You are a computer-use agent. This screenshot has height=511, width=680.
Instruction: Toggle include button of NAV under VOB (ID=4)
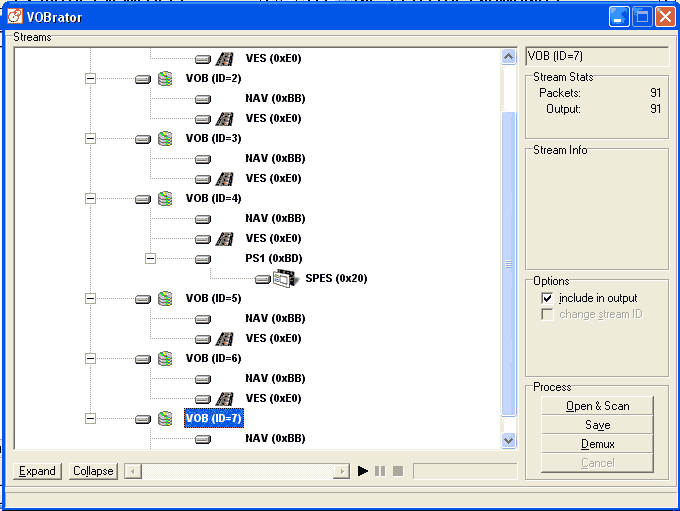(203, 219)
